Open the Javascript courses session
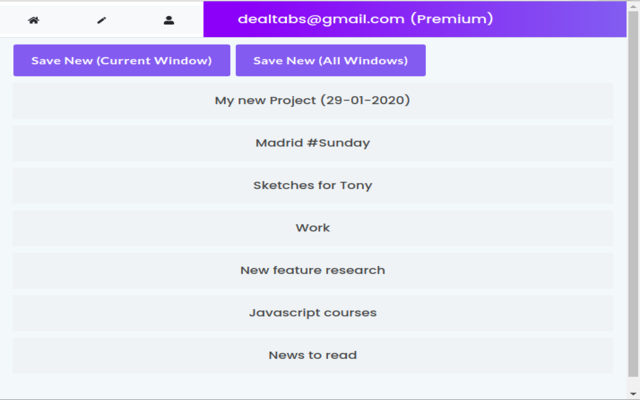640x400 pixels. [x=313, y=313]
